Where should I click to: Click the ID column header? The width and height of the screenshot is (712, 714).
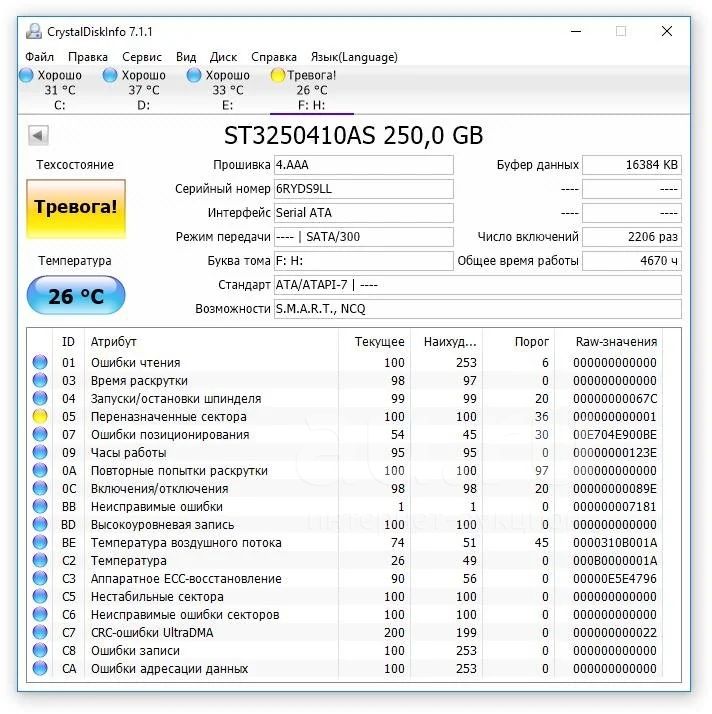pyautogui.click(x=68, y=342)
